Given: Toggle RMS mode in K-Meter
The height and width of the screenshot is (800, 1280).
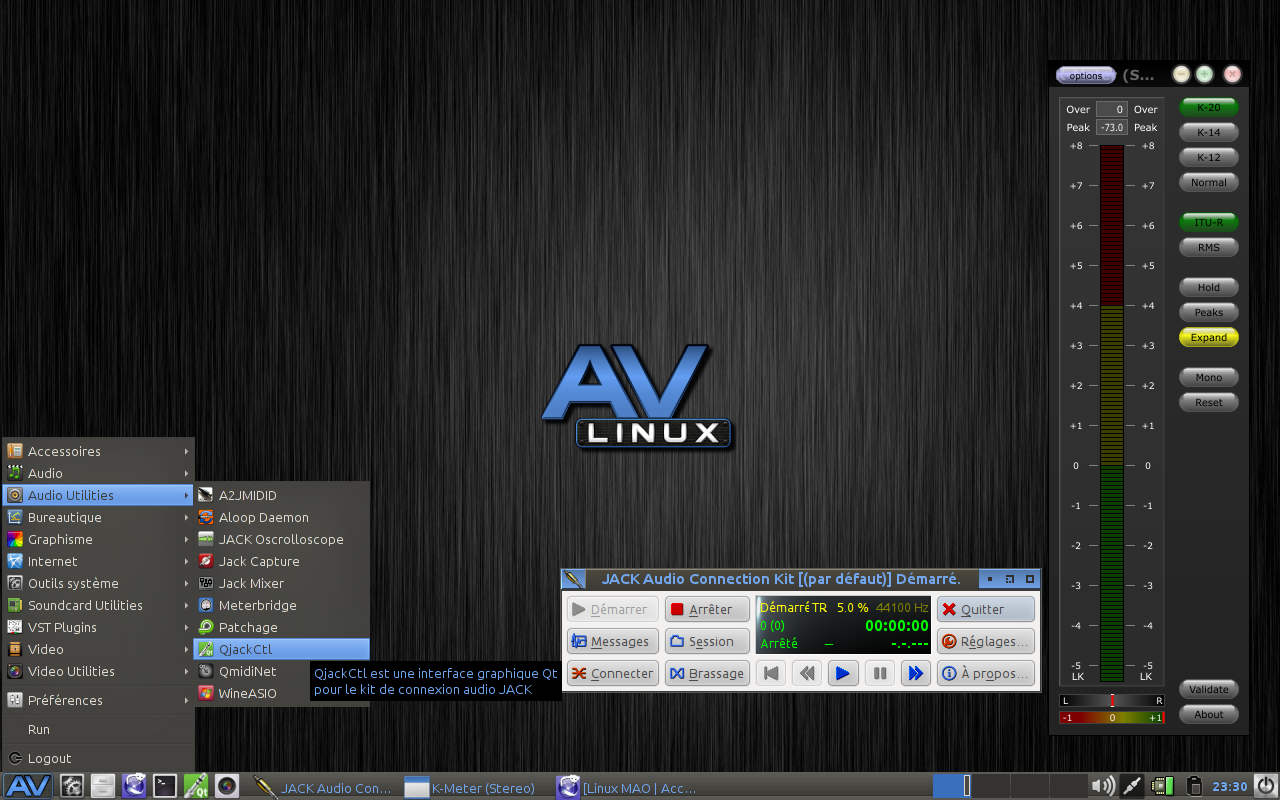Looking at the screenshot, I should tap(1208, 247).
